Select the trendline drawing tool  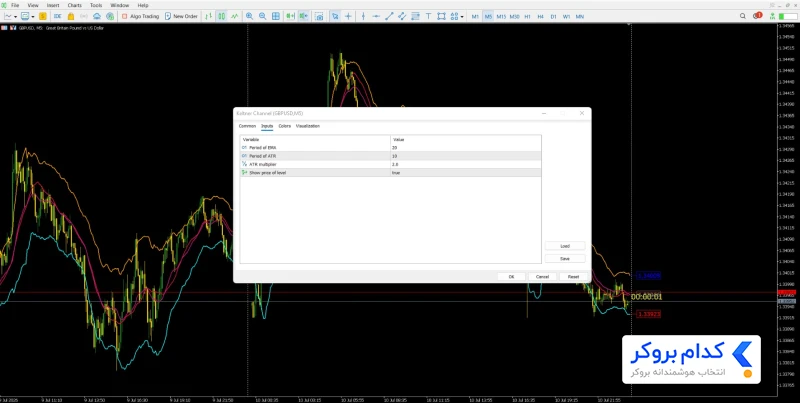point(389,16)
